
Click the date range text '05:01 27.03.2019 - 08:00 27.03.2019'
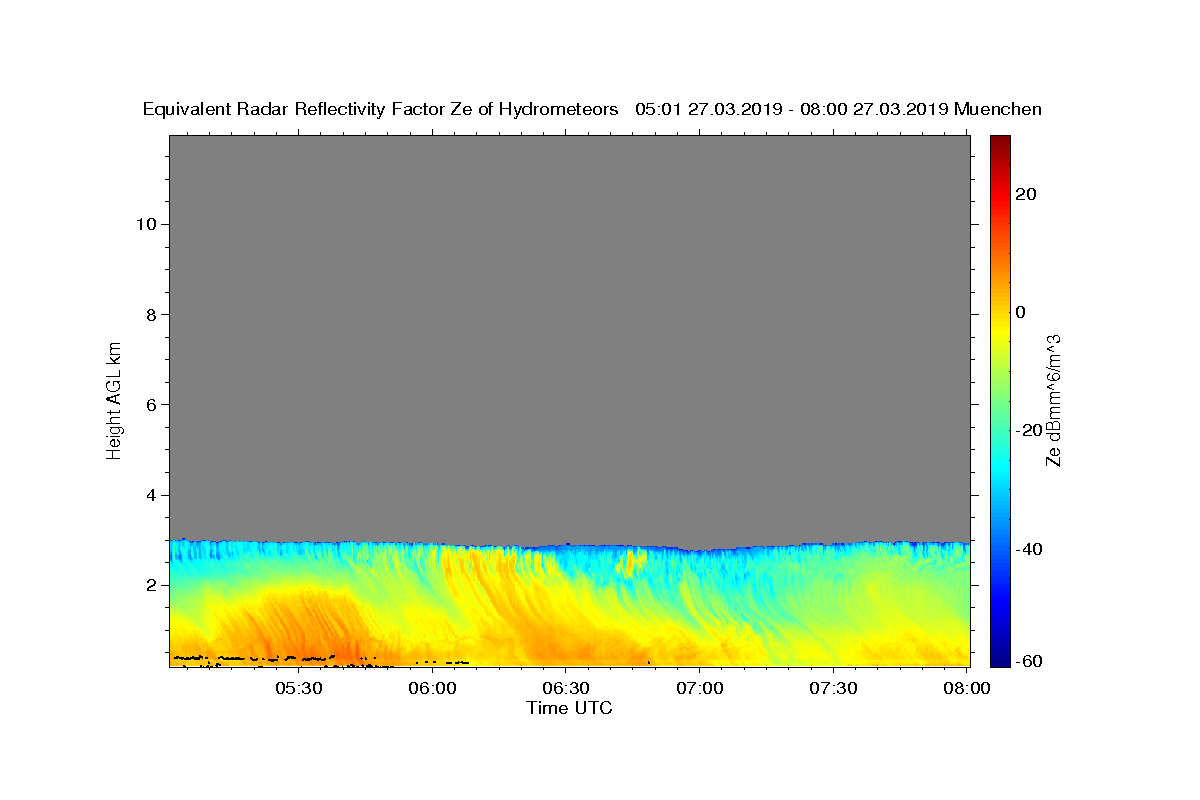792,109
